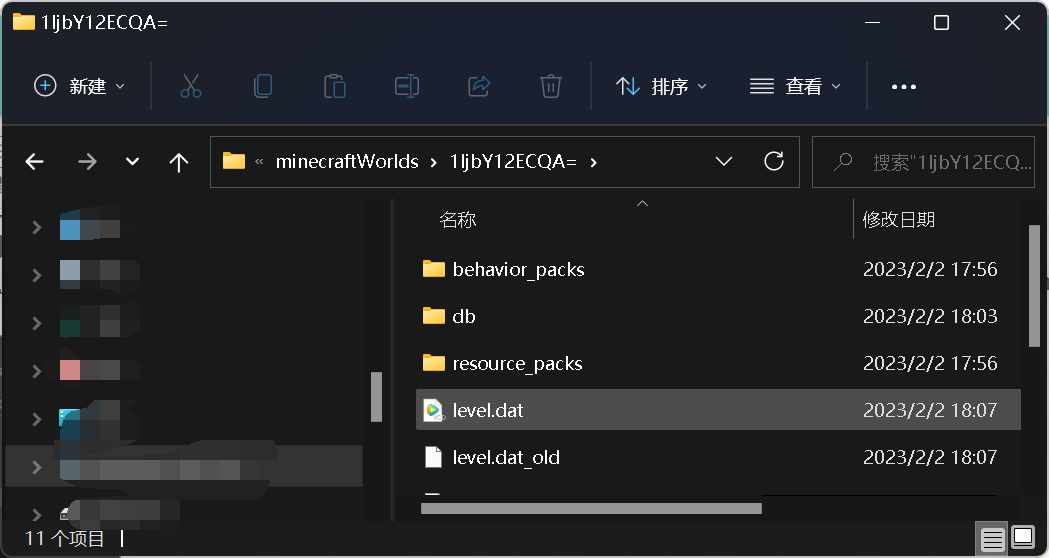Go up one folder level arrow
This screenshot has width=1049, height=558.
click(179, 162)
